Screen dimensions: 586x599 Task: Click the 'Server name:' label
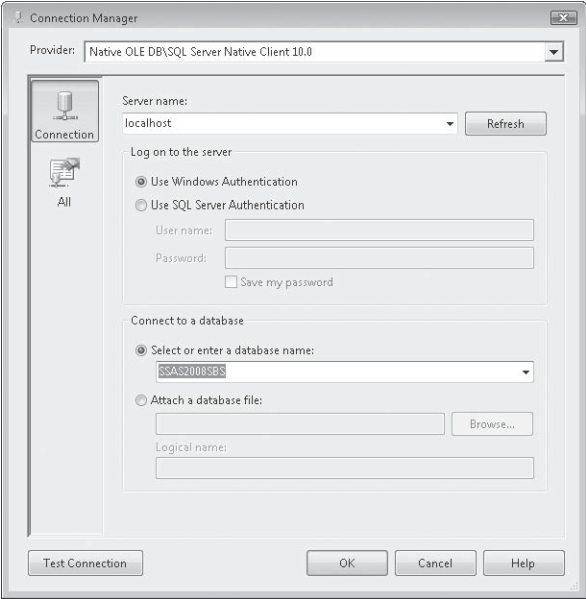point(155,101)
